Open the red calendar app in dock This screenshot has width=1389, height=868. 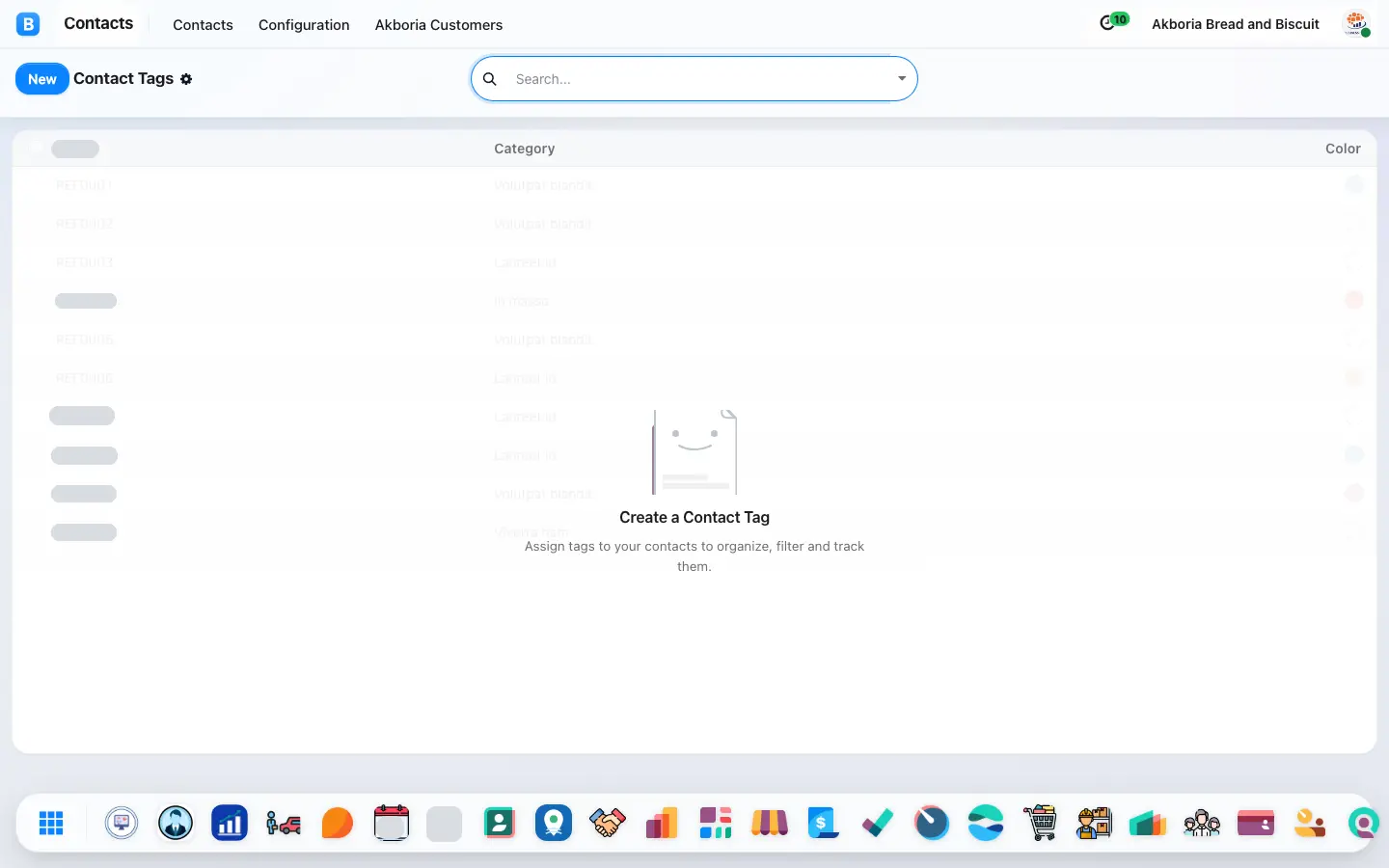tap(392, 823)
